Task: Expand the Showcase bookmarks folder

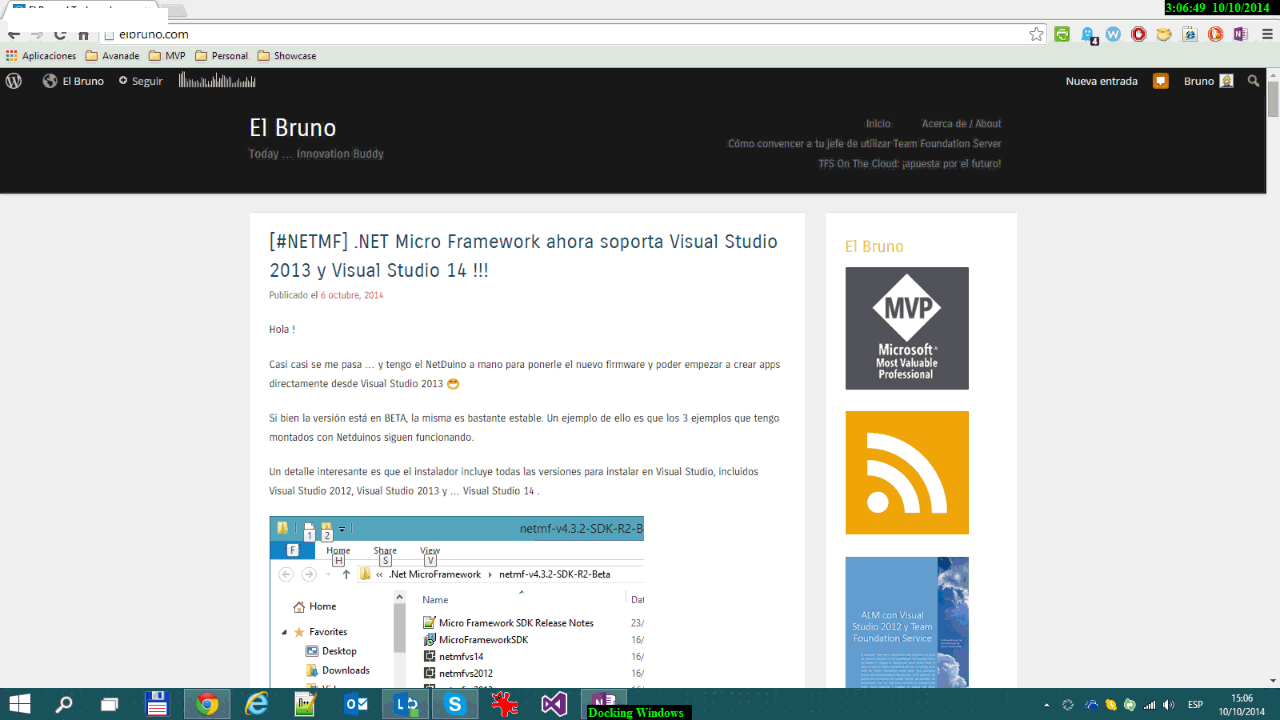Action: point(287,56)
